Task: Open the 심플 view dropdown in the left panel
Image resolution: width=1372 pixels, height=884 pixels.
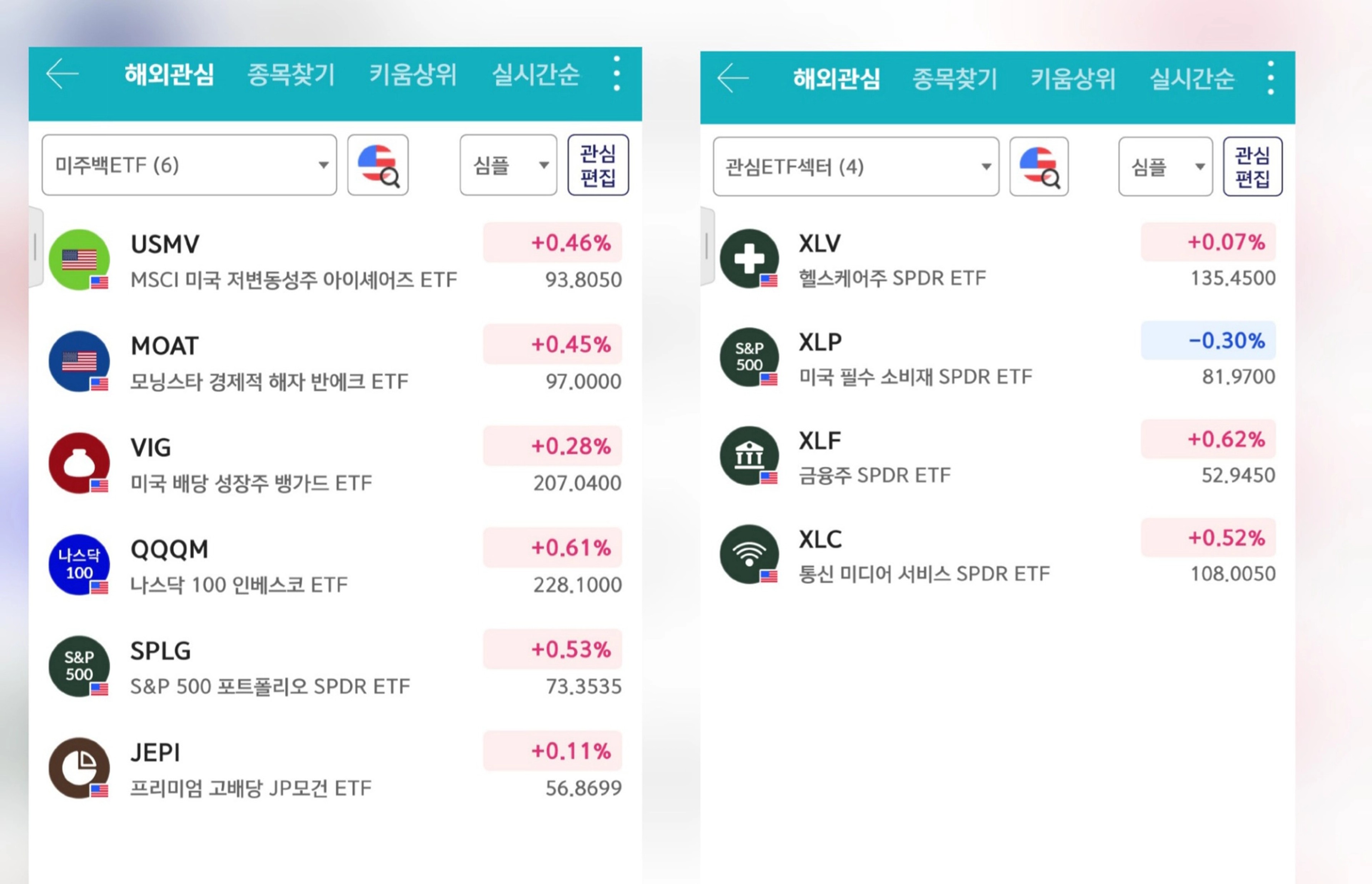Action: click(508, 165)
